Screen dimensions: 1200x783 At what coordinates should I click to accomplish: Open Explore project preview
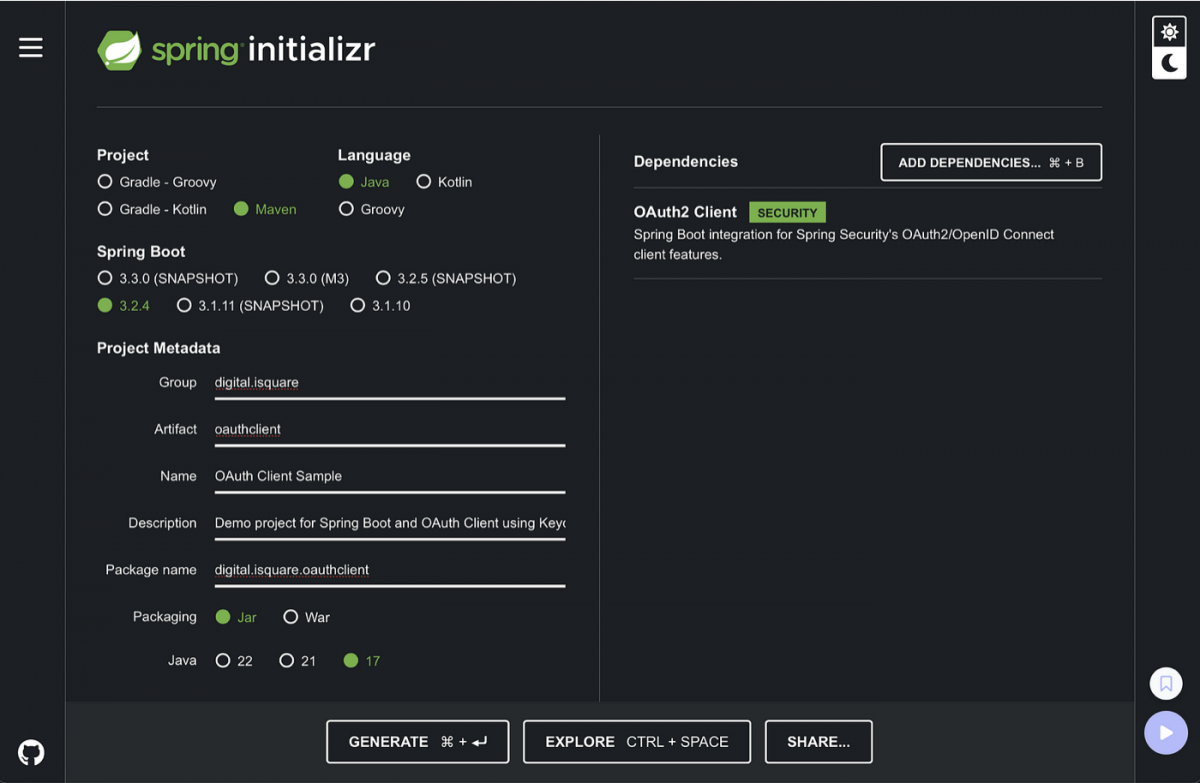click(x=636, y=742)
